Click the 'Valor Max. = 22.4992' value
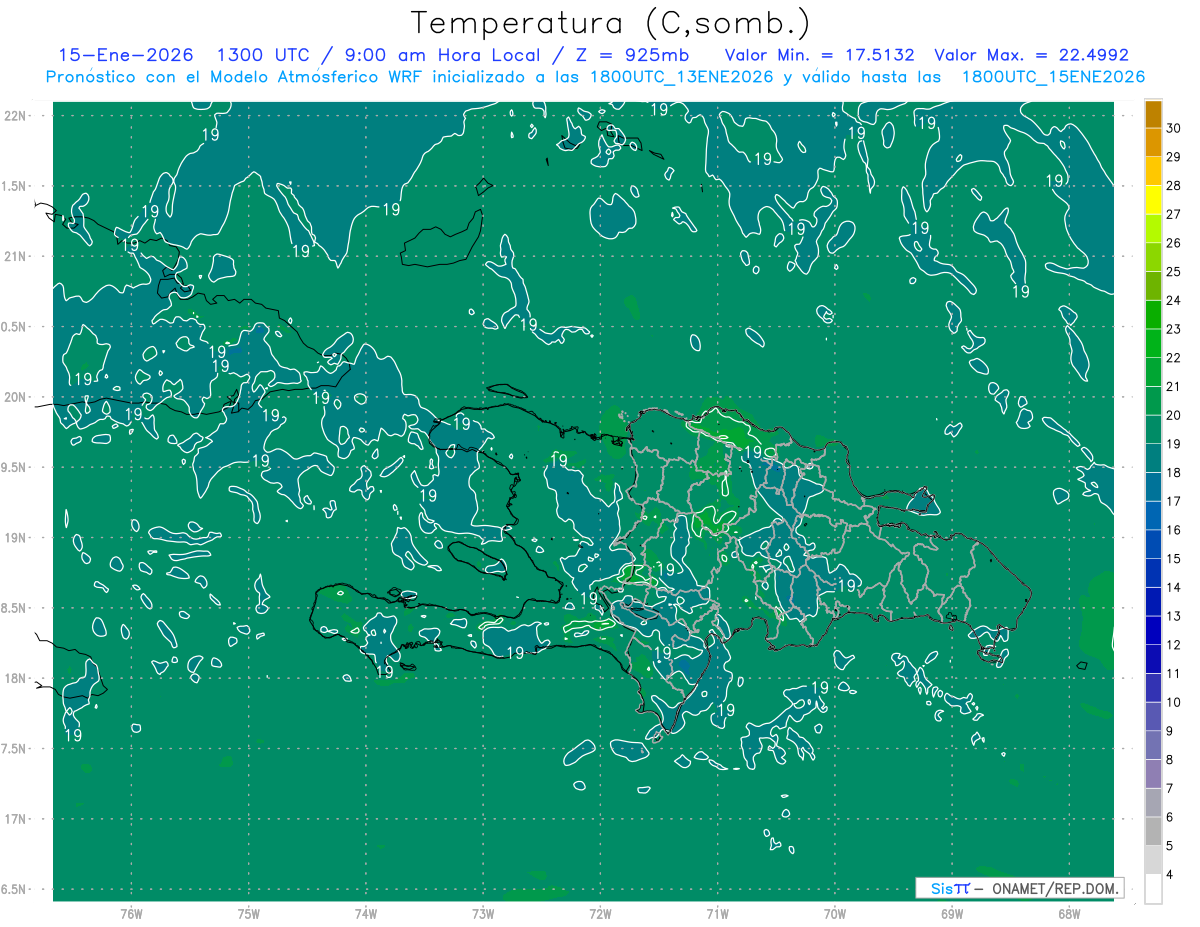The height and width of the screenshot is (927, 1200). pos(1031,55)
